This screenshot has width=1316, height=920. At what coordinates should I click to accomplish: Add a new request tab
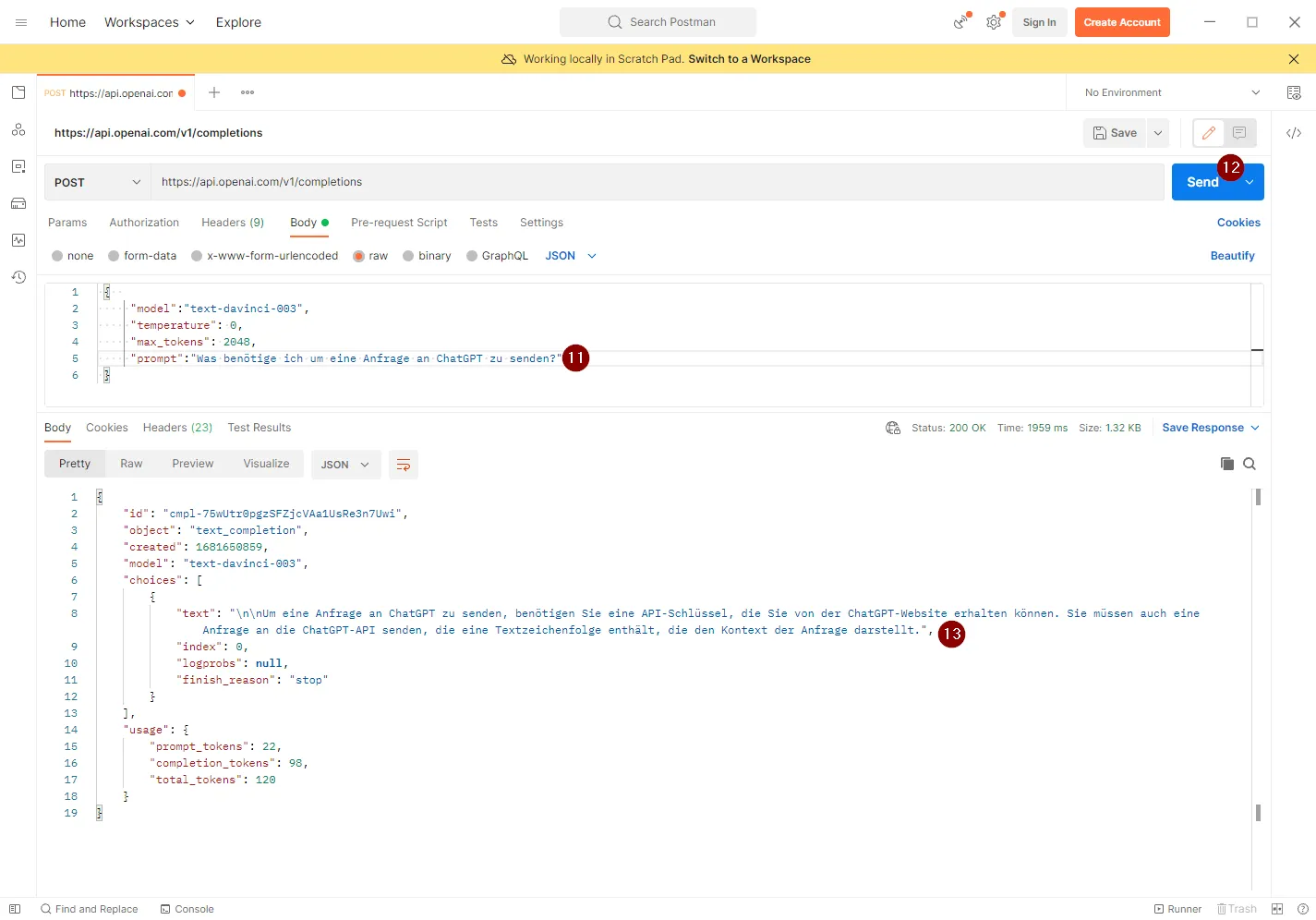click(214, 92)
